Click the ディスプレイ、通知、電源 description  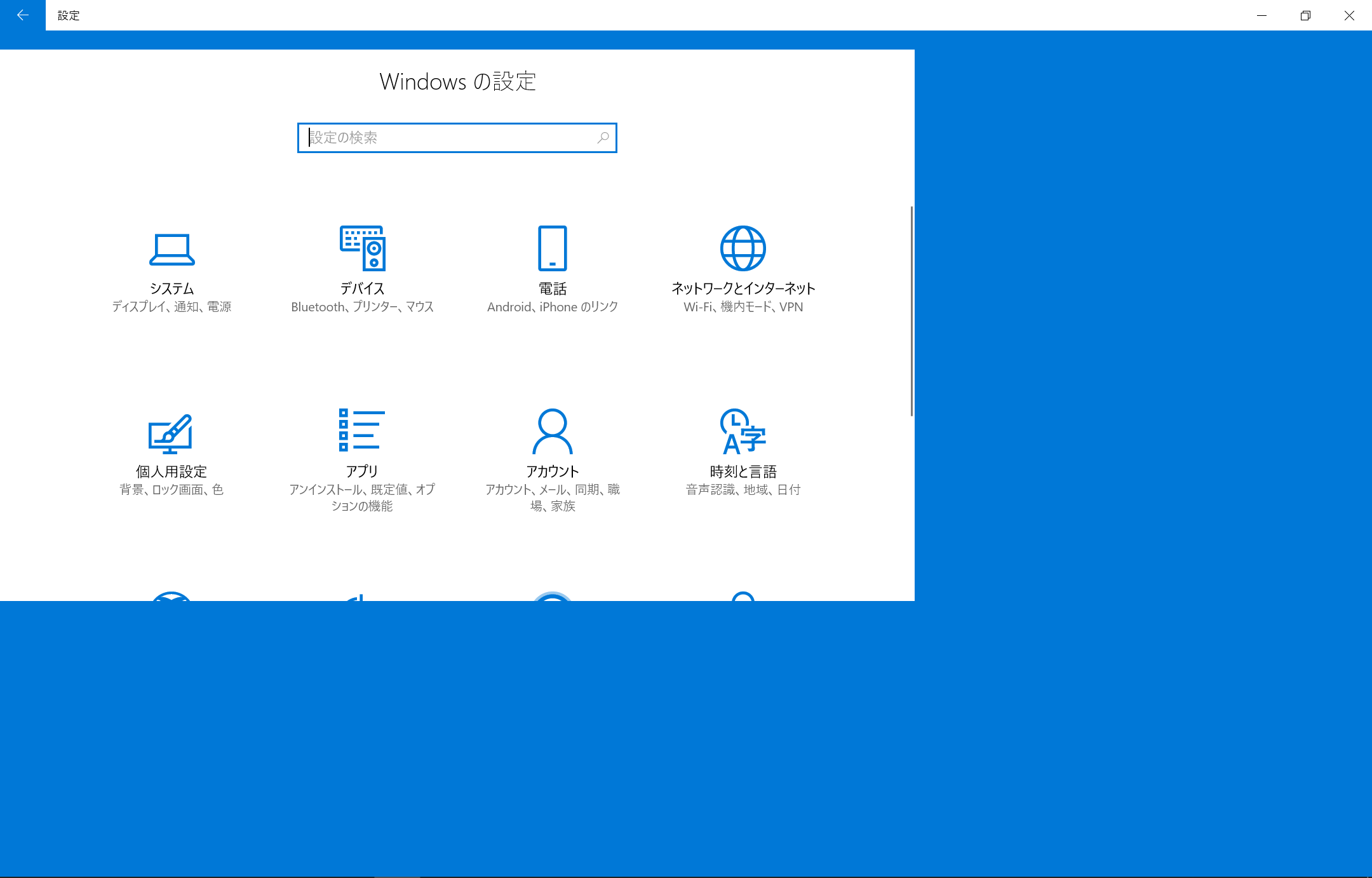pos(171,307)
